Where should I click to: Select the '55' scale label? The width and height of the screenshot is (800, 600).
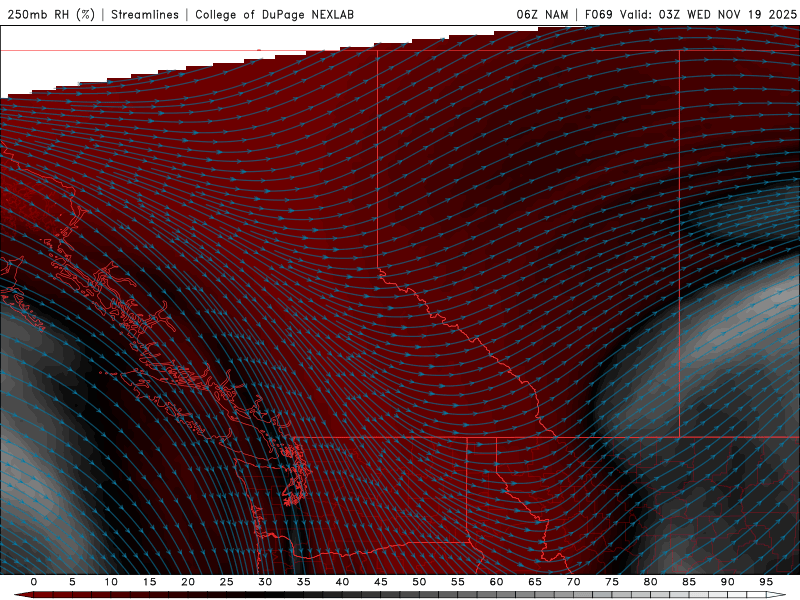[458, 582]
